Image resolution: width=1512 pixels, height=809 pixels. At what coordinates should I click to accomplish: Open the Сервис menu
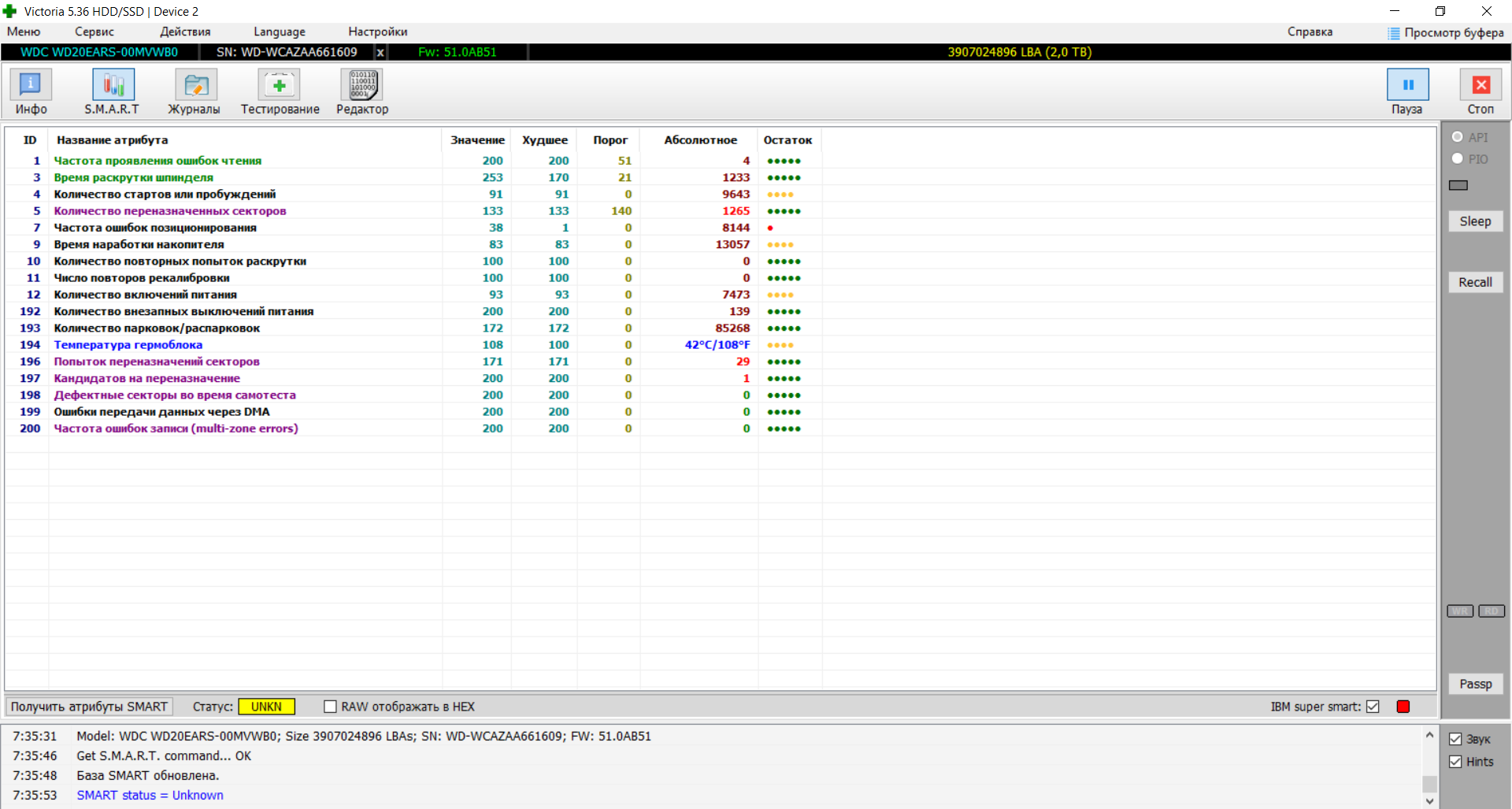[94, 32]
